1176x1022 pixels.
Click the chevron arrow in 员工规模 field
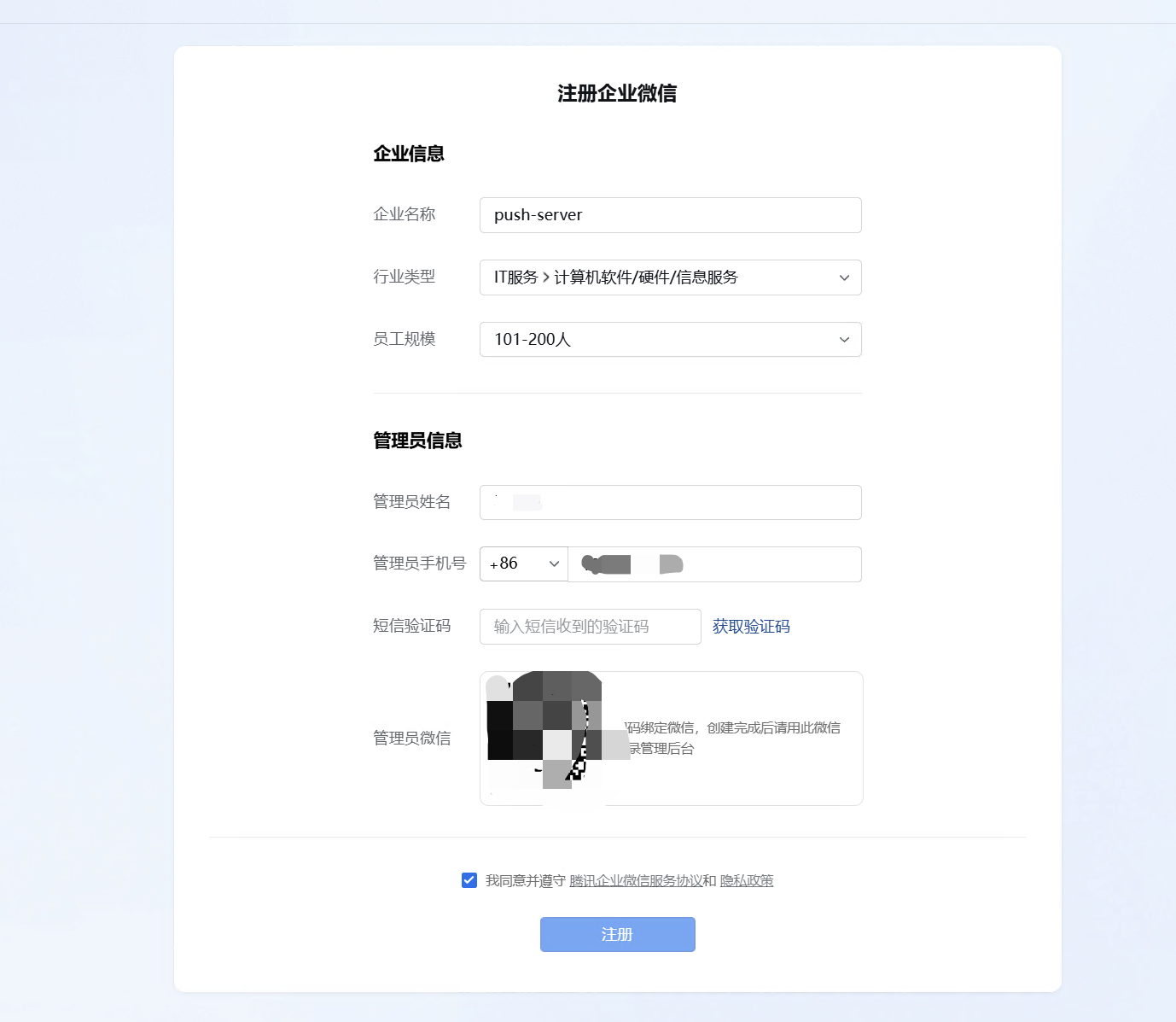(x=844, y=340)
